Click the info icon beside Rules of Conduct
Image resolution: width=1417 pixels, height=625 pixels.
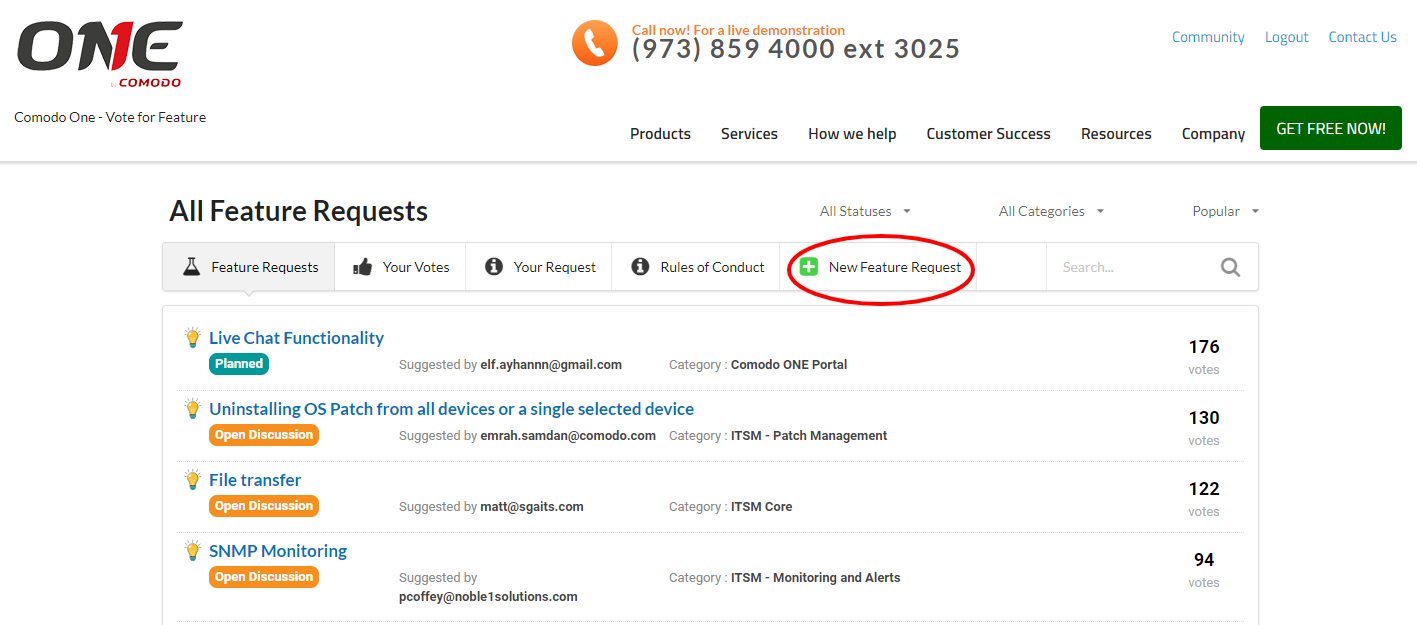coord(640,267)
